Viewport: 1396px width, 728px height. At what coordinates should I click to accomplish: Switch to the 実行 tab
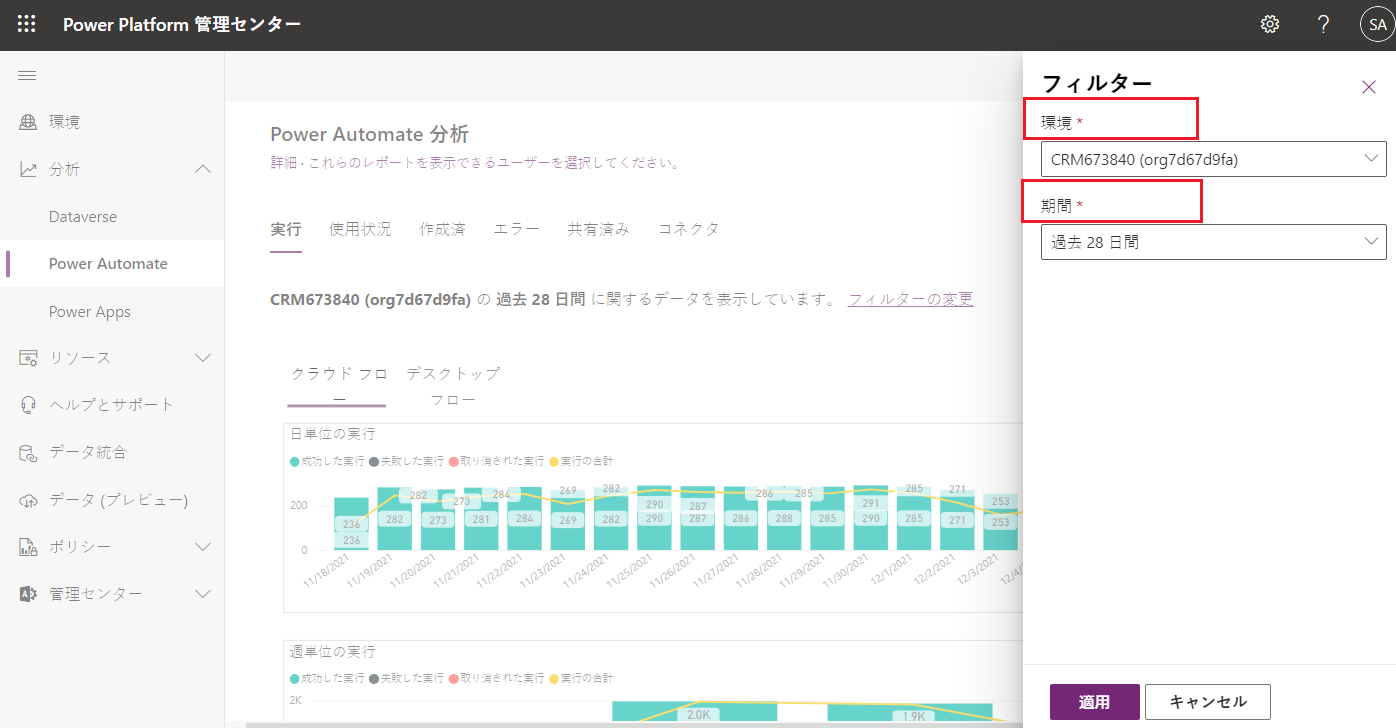pyautogui.click(x=286, y=229)
